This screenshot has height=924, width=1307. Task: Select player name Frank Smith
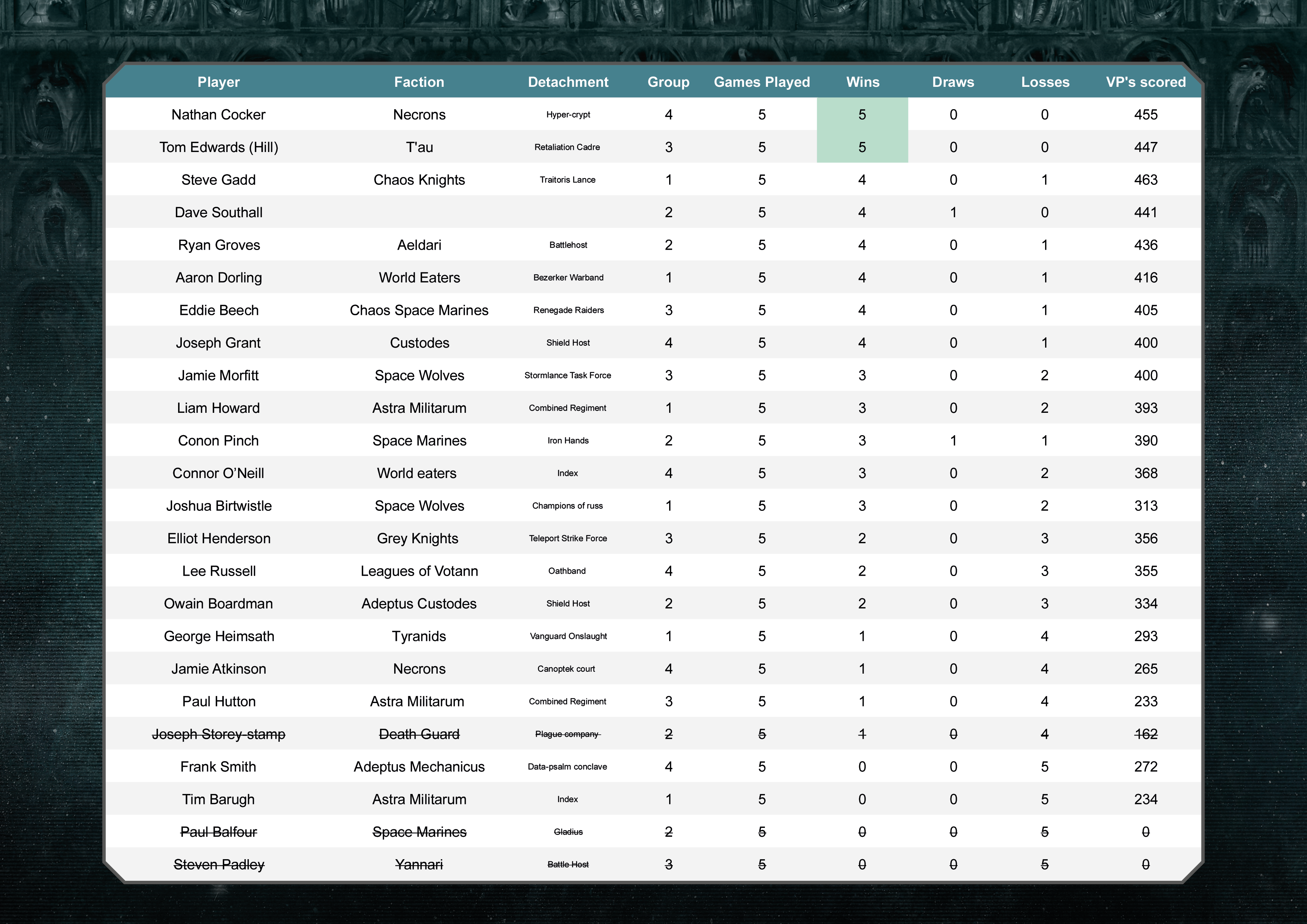point(219,767)
